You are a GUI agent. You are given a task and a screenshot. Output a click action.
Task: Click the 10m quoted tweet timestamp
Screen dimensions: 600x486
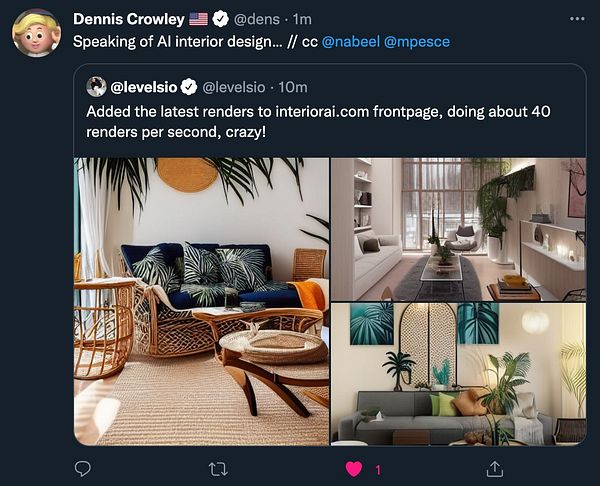(x=293, y=87)
